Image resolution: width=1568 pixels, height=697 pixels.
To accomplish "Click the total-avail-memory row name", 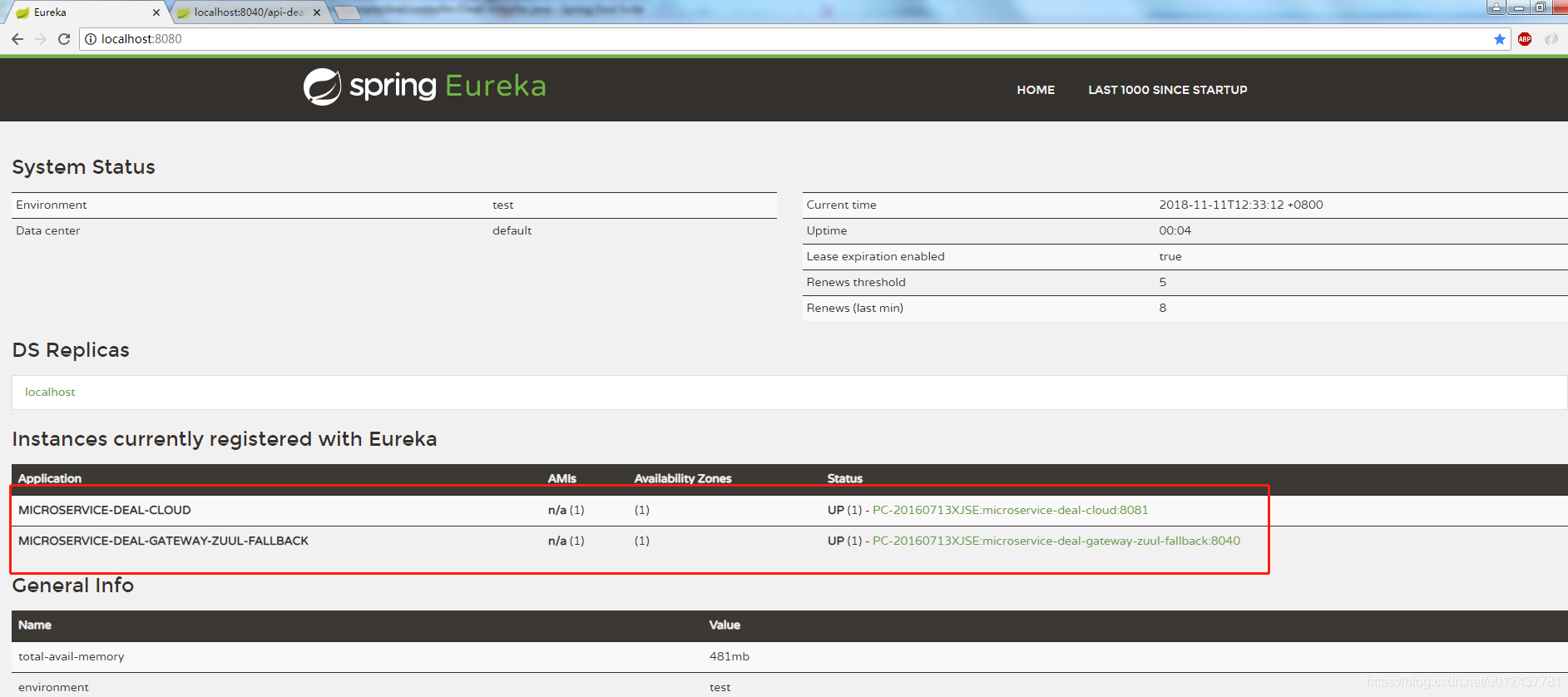I will (x=72, y=656).
